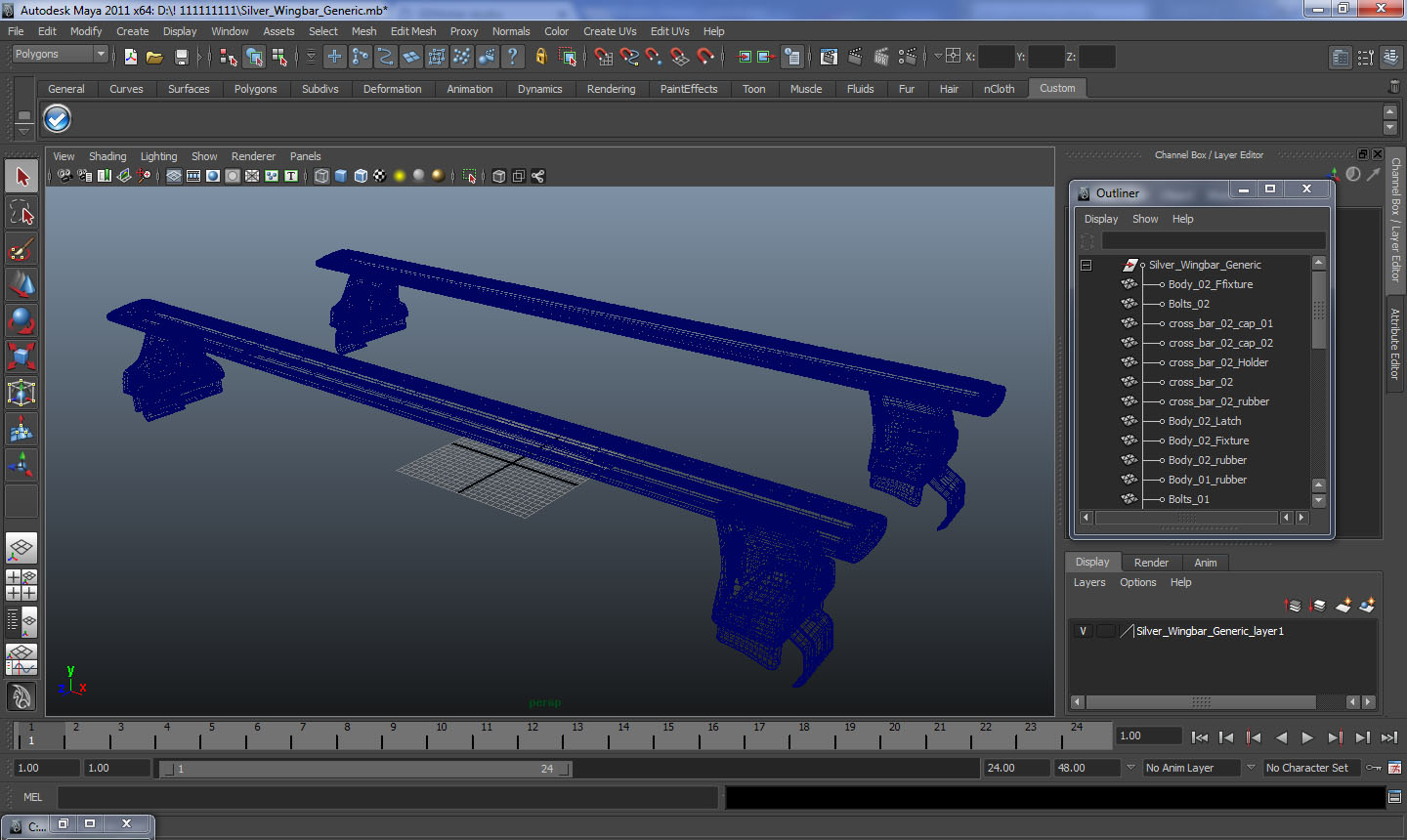
Task: Choose the Scale tool cube icon
Action: point(21,356)
